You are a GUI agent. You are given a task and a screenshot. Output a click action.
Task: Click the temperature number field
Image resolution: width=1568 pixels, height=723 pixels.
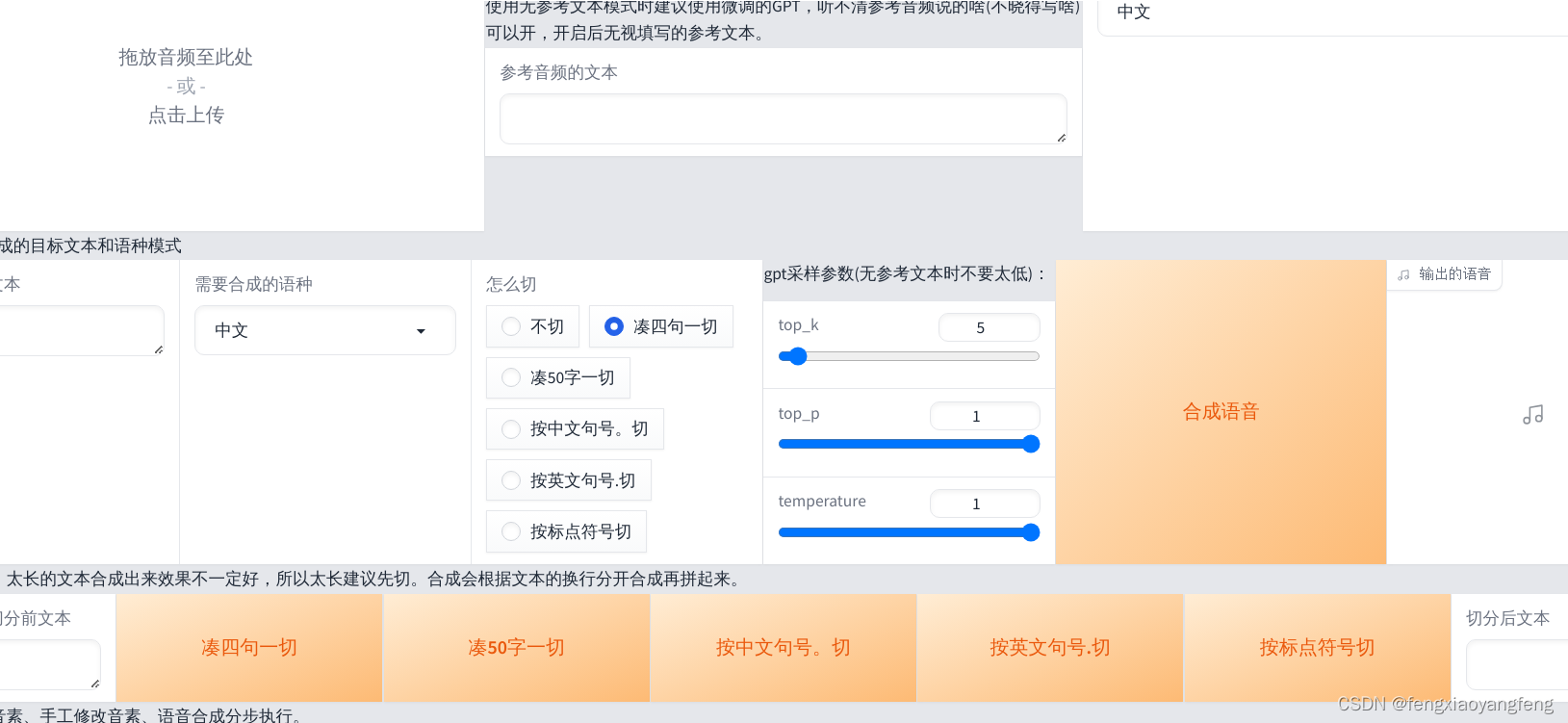pos(985,504)
